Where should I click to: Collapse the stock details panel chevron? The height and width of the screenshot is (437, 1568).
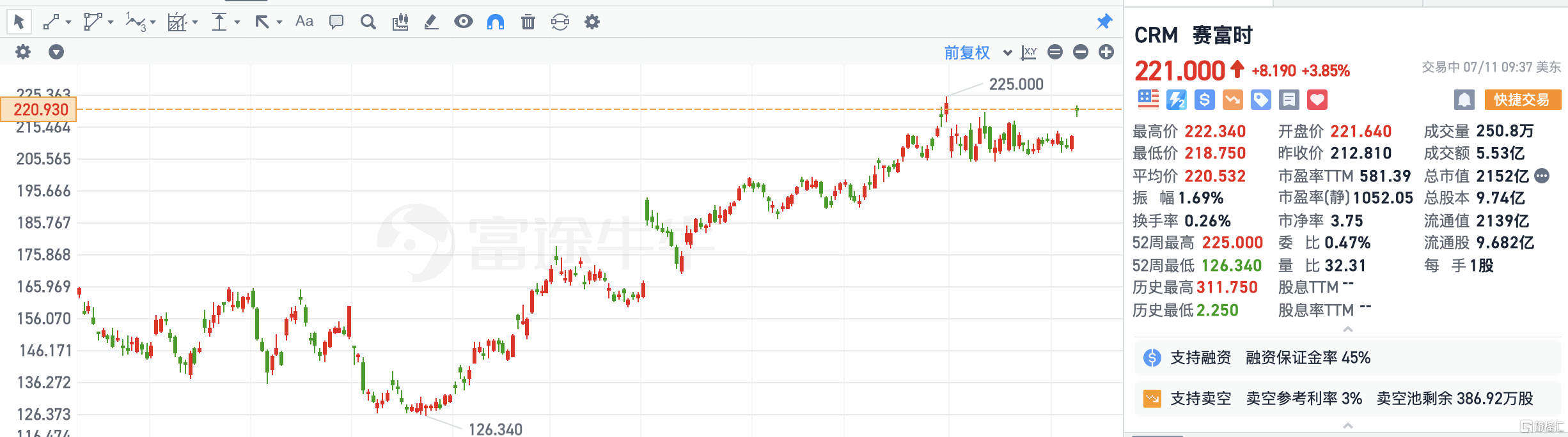coord(1348,330)
